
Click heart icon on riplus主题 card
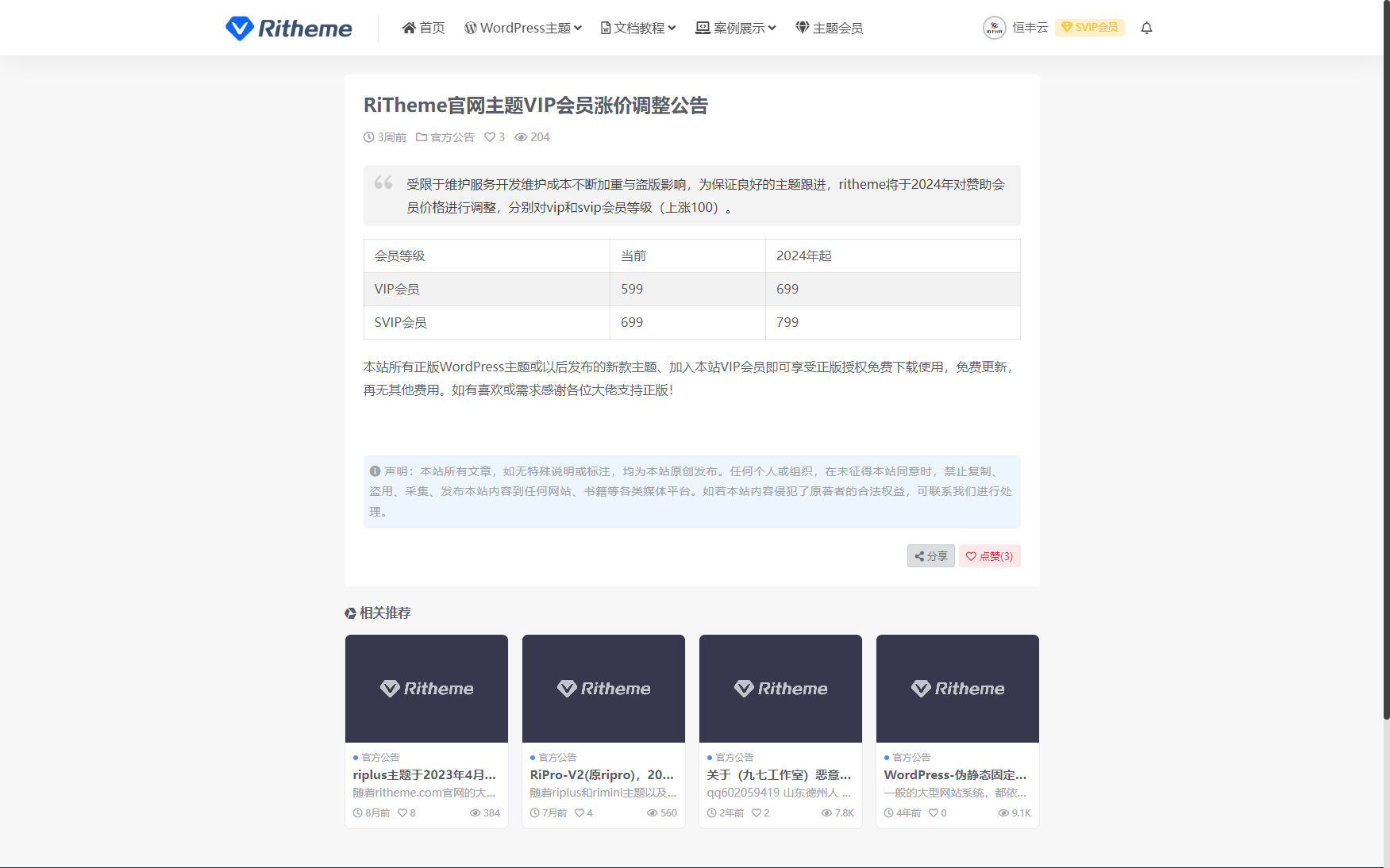point(402,813)
